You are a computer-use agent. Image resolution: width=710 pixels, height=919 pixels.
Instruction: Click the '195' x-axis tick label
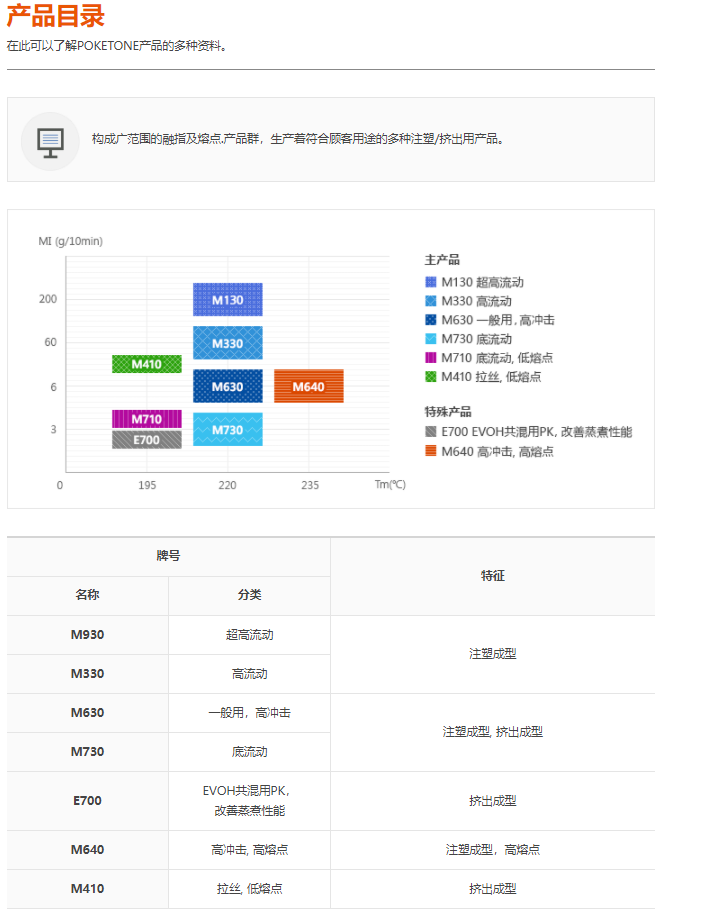coord(147,485)
